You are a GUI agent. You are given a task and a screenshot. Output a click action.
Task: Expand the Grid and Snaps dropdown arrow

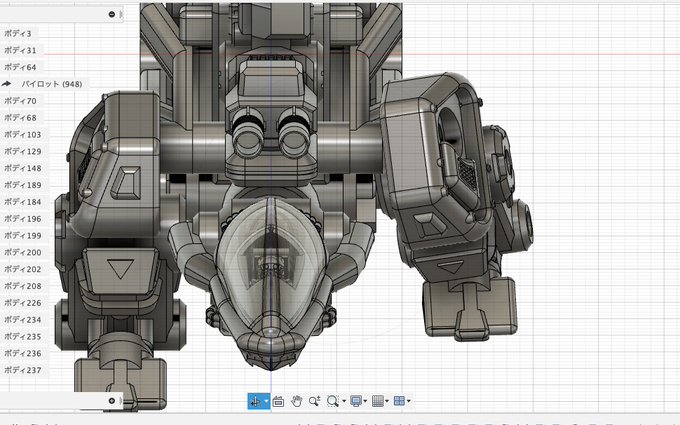pyautogui.click(x=387, y=401)
